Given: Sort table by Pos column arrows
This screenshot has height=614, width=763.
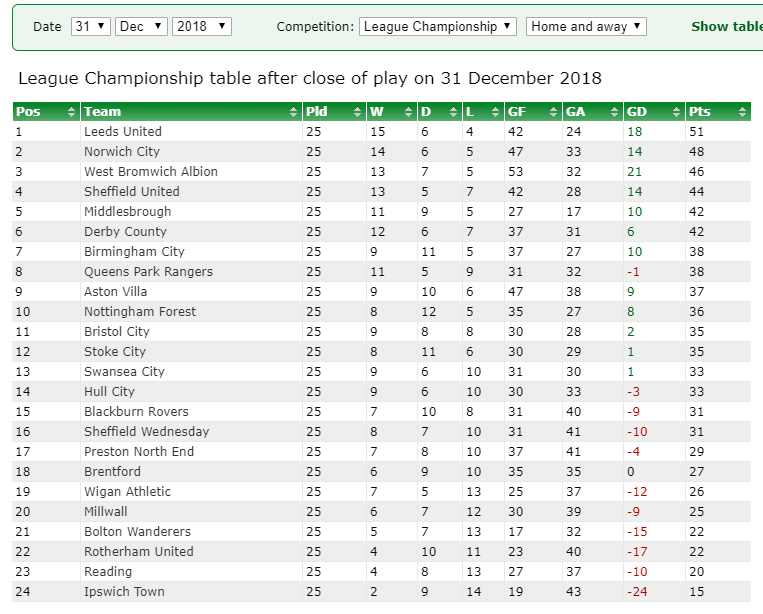Looking at the screenshot, I should coord(72,112).
